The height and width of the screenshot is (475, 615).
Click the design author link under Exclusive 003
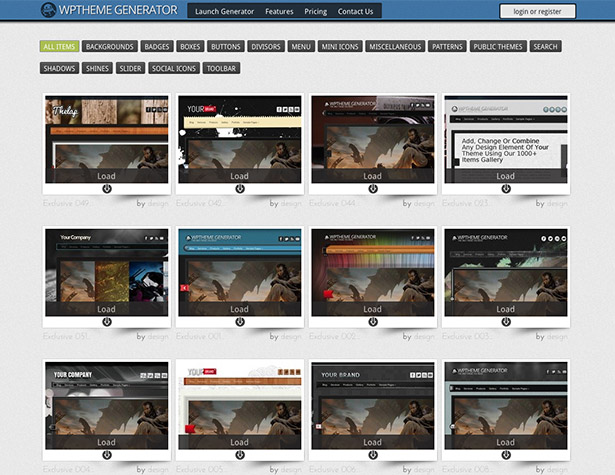tap(557, 336)
